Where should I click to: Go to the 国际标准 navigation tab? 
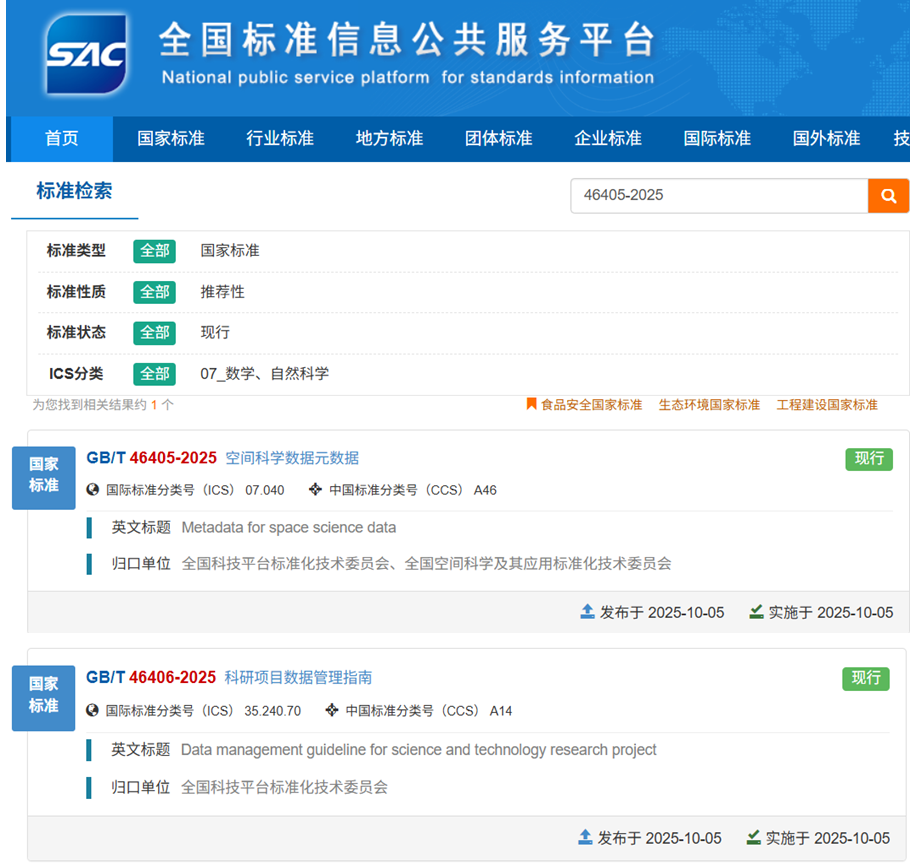[x=717, y=139]
